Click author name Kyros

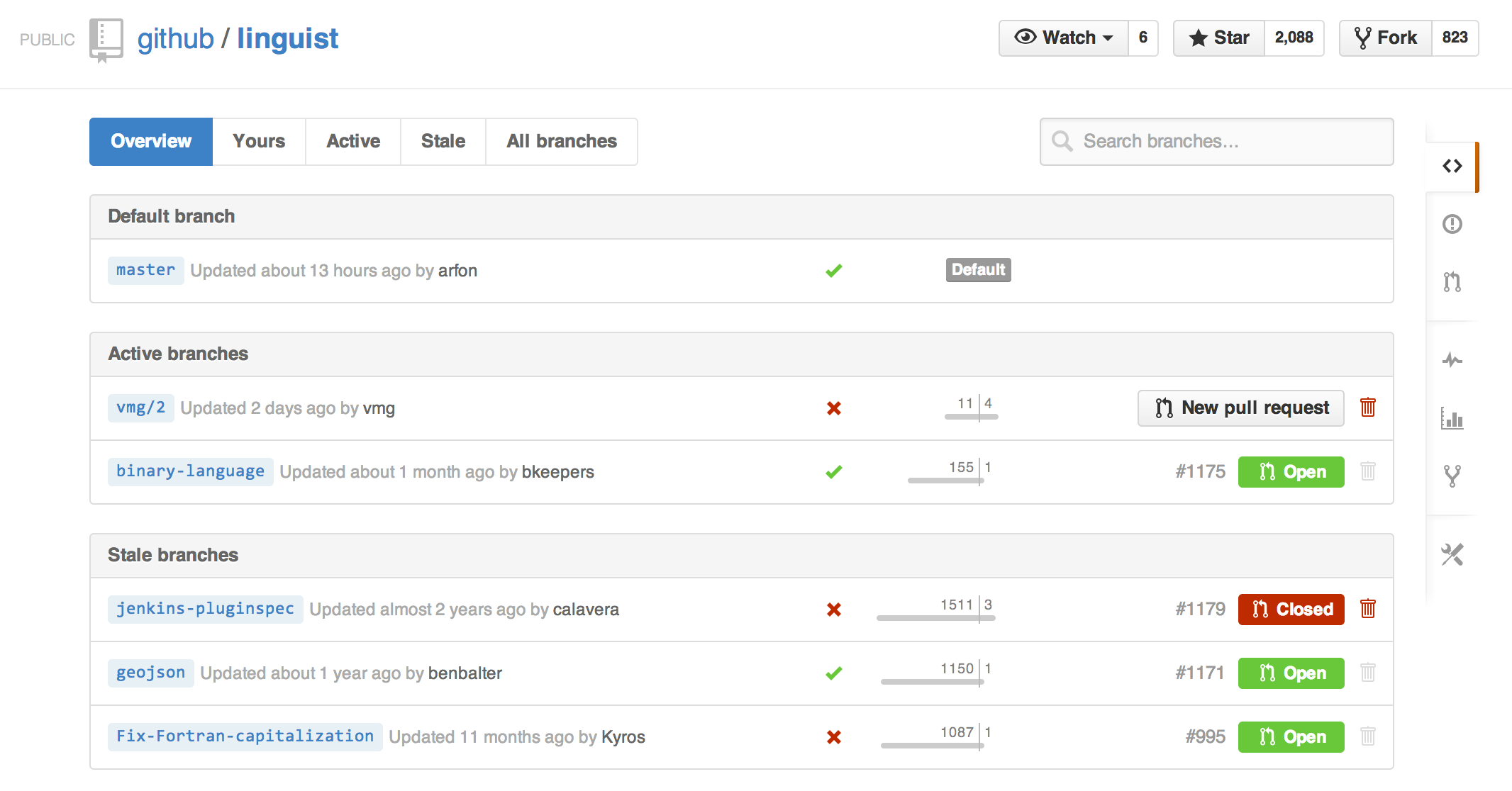pos(623,737)
